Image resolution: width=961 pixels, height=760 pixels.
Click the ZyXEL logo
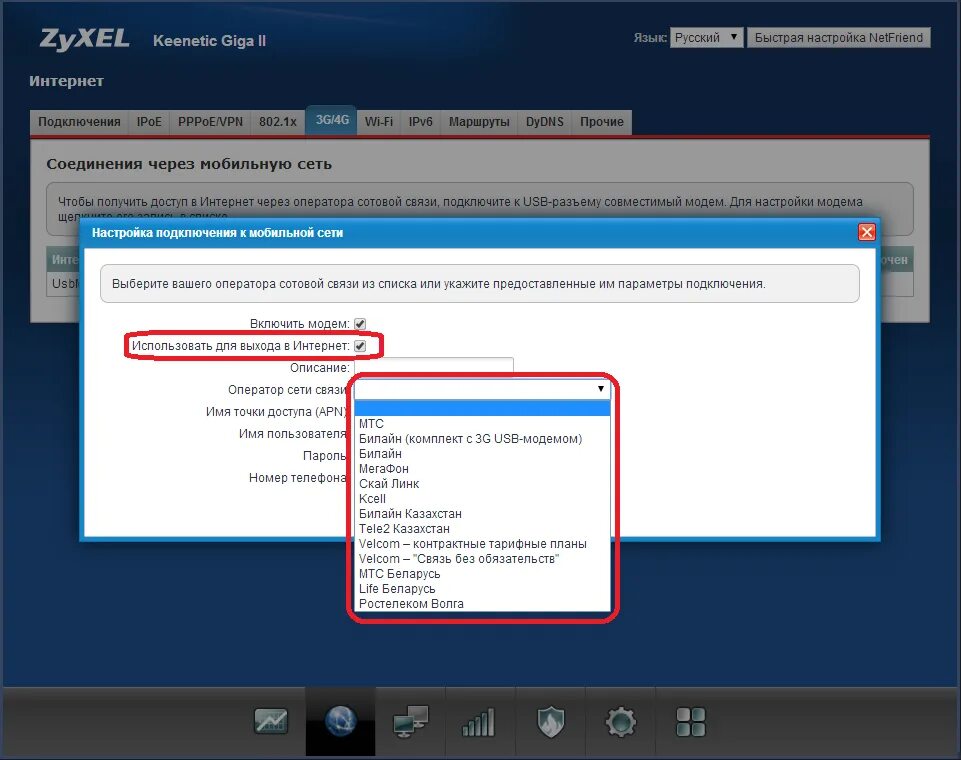(84, 39)
